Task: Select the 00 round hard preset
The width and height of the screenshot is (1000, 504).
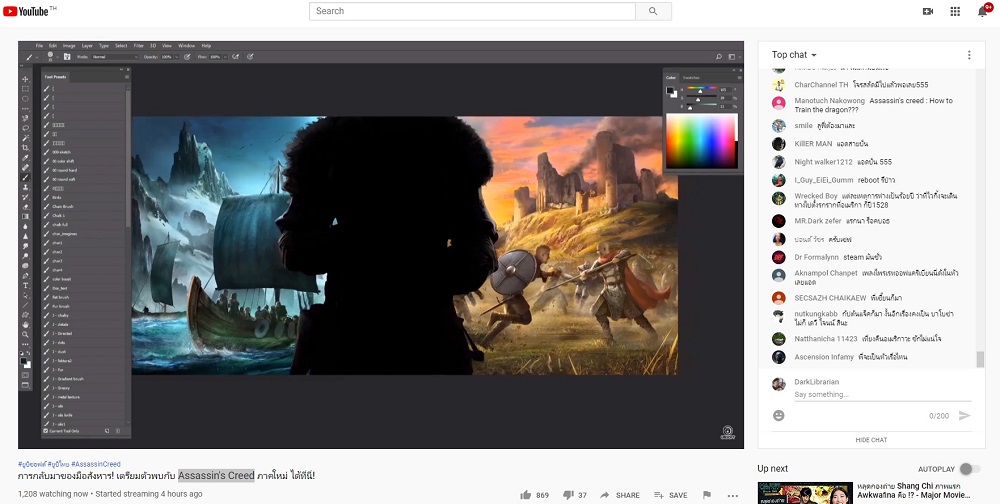Action: (x=64, y=170)
